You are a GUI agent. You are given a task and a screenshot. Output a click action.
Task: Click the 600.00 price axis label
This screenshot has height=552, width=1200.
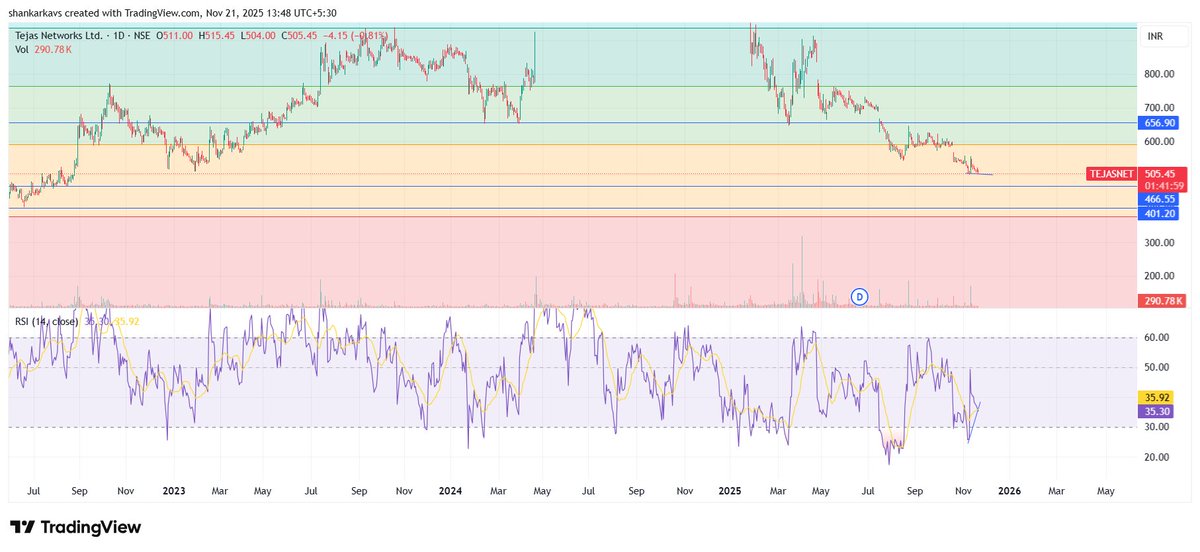(1159, 141)
